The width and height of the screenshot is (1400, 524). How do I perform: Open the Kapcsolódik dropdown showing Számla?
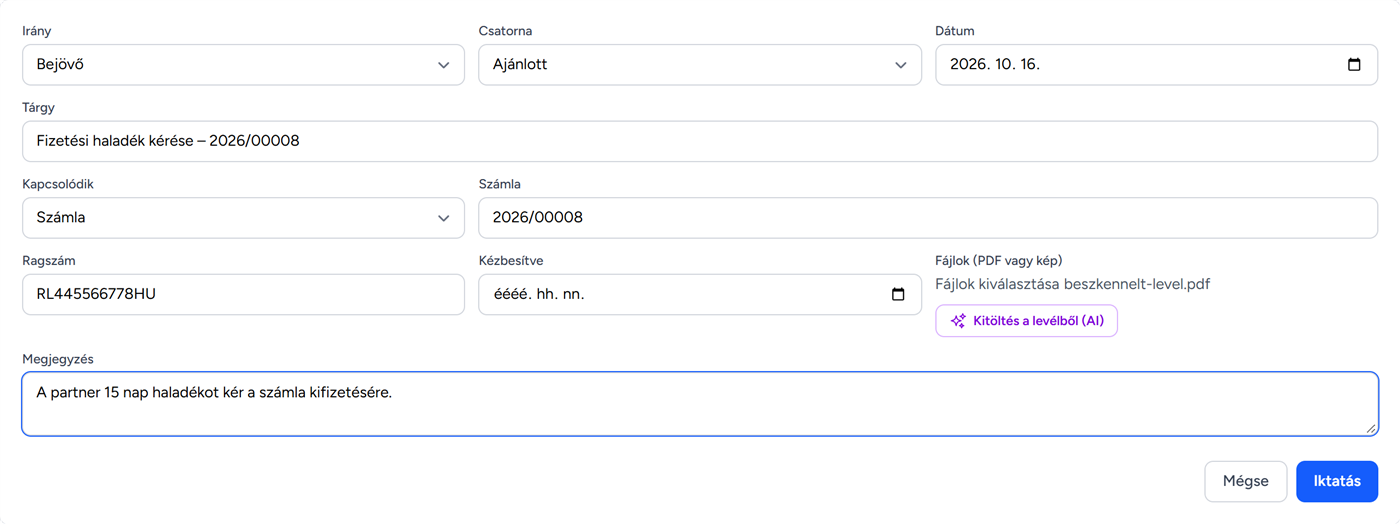pos(243,218)
